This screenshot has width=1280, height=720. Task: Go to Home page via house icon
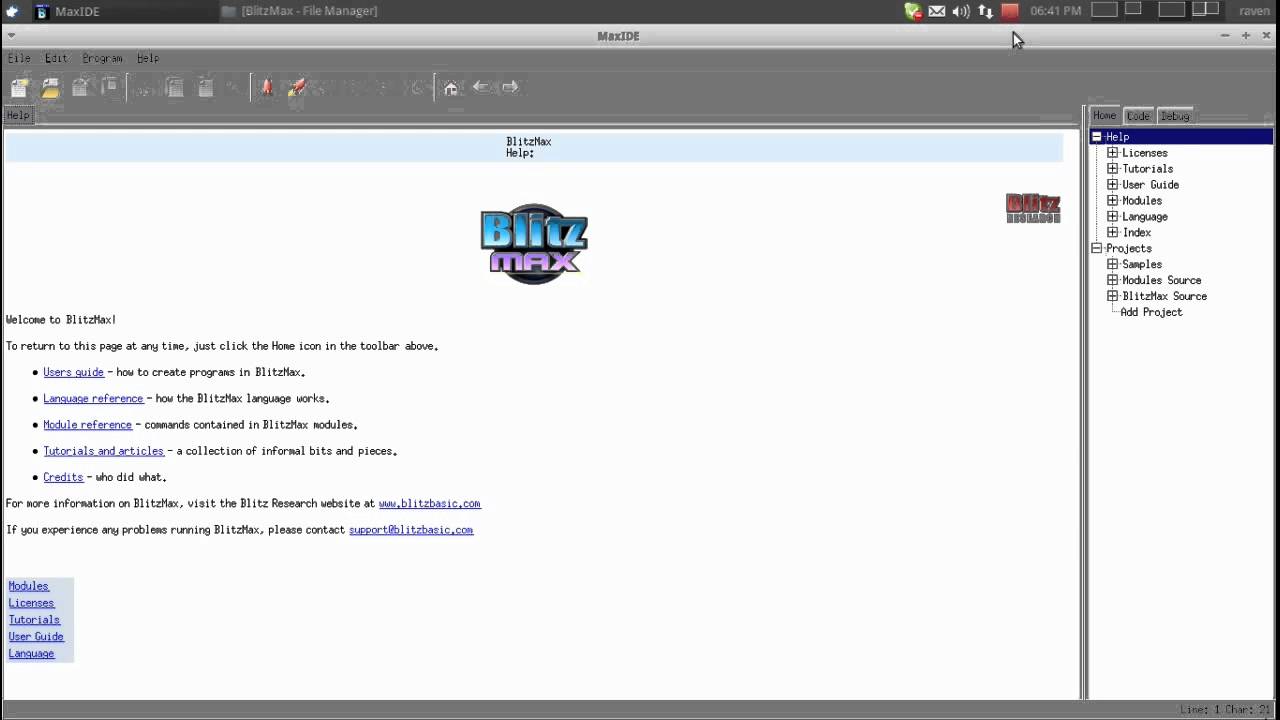tap(451, 88)
